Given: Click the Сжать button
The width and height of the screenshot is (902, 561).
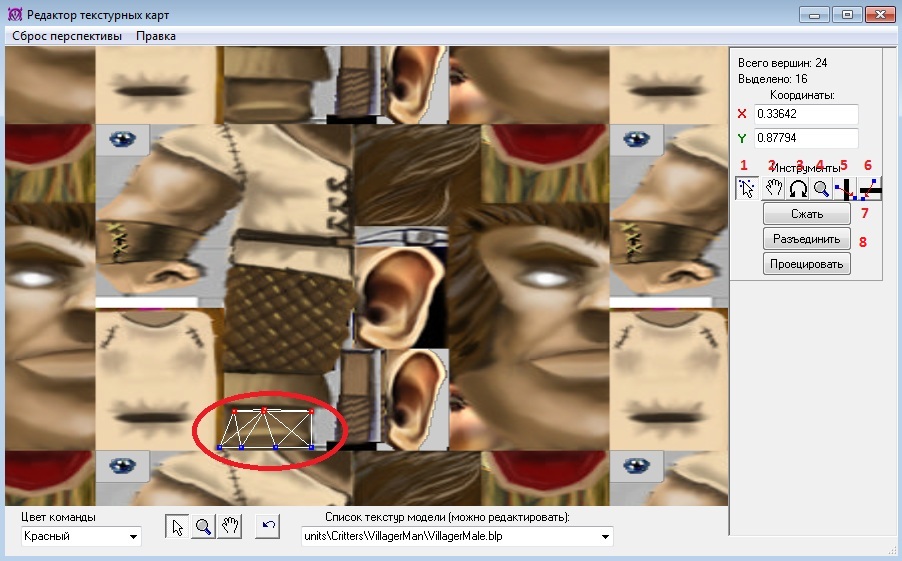Looking at the screenshot, I should coord(807,214).
